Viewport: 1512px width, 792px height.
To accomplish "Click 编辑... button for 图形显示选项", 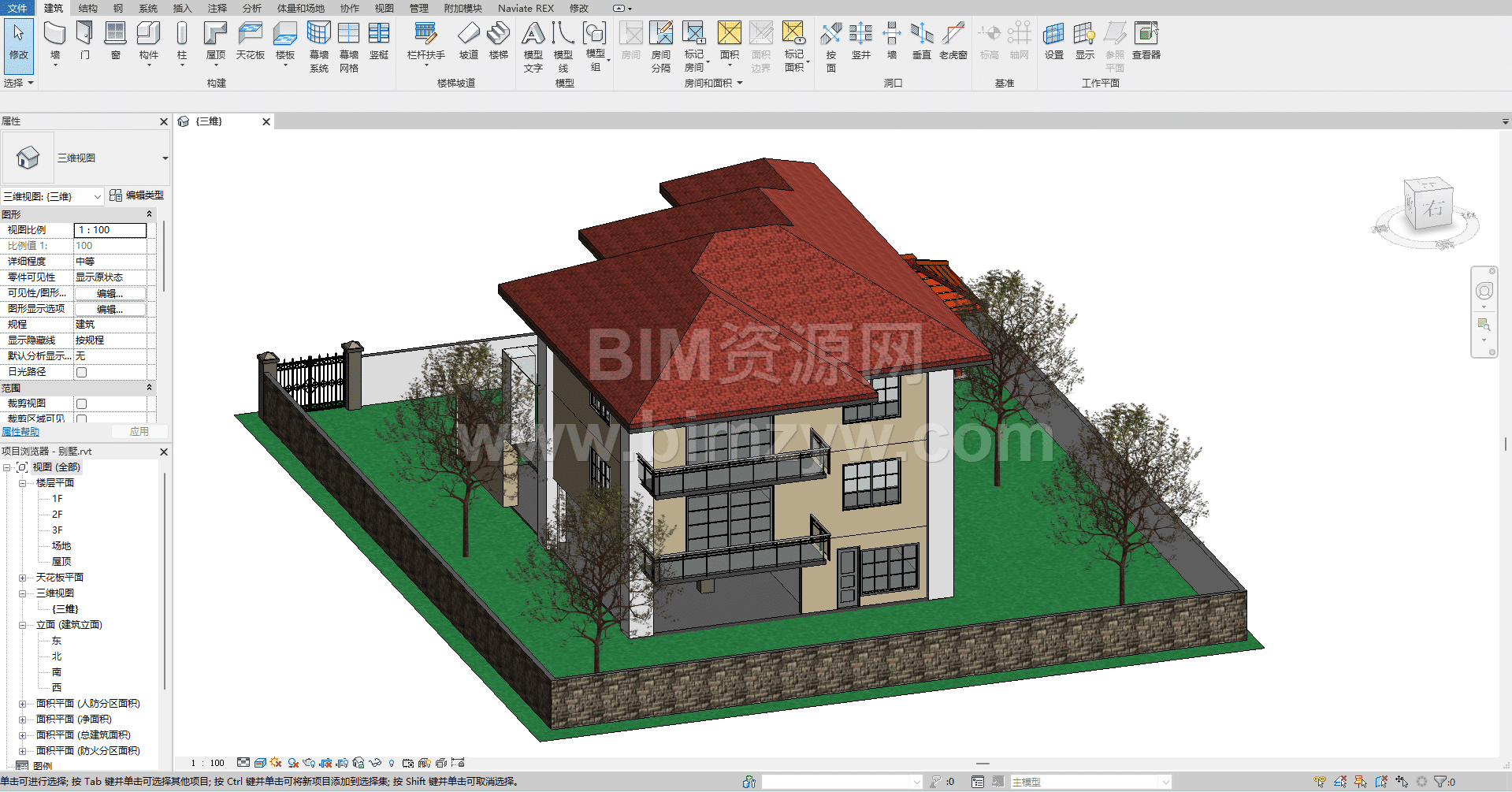I will point(110,309).
